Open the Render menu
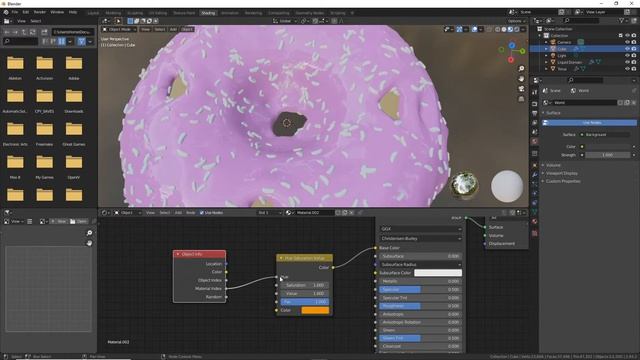The image size is (640, 360). click(40, 12)
